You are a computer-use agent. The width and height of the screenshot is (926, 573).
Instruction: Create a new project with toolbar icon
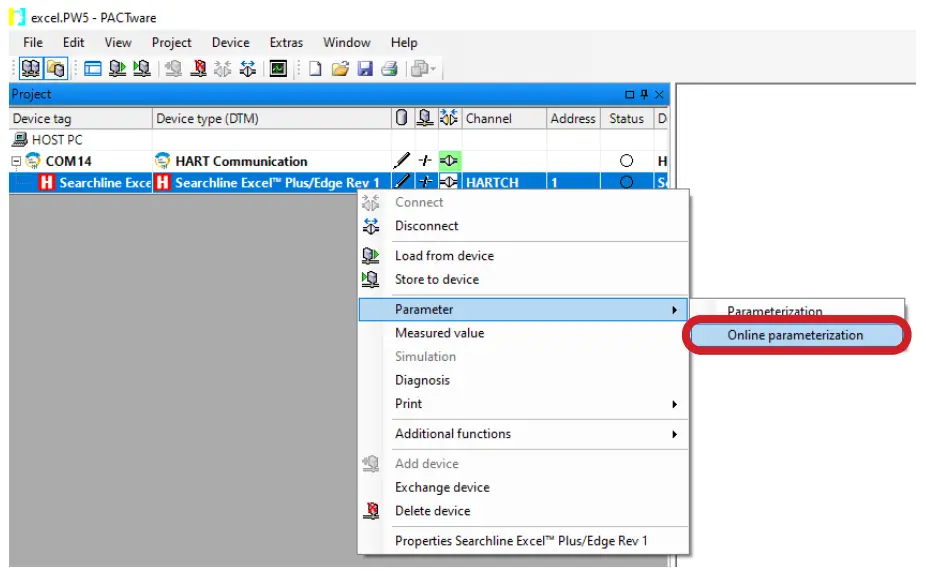315,69
